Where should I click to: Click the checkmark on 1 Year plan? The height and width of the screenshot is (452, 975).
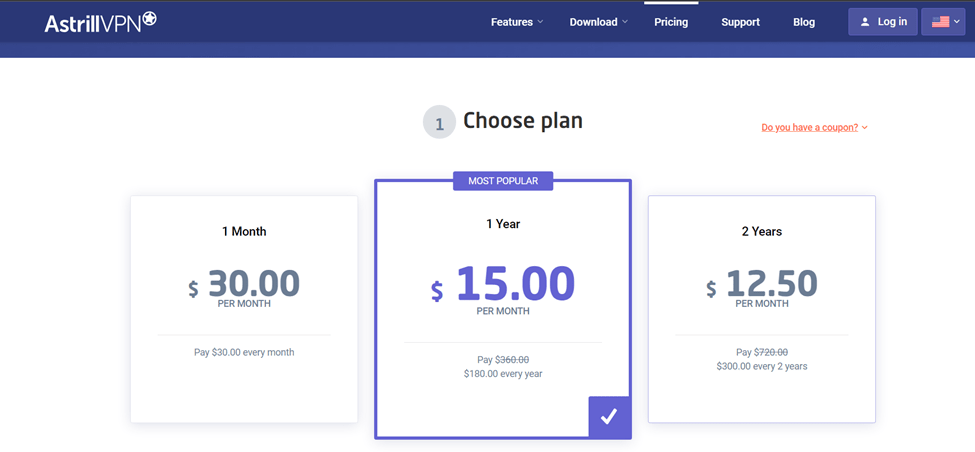[x=609, y=416]
